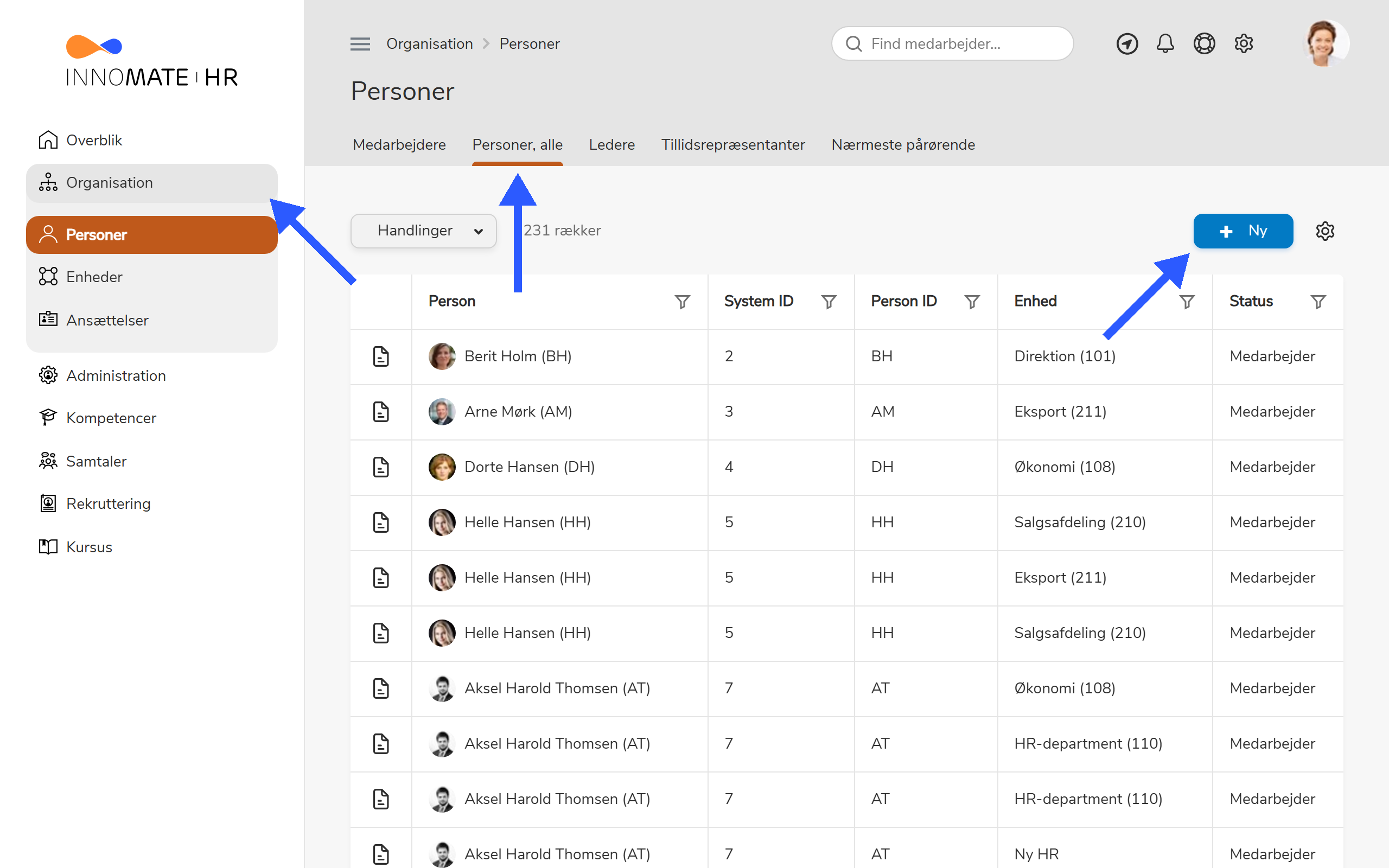Open document icon for Aksel Thomsen Ny HR row
Image resolution: width=1389 pixels, height=868 pixels.
[380, 854]
